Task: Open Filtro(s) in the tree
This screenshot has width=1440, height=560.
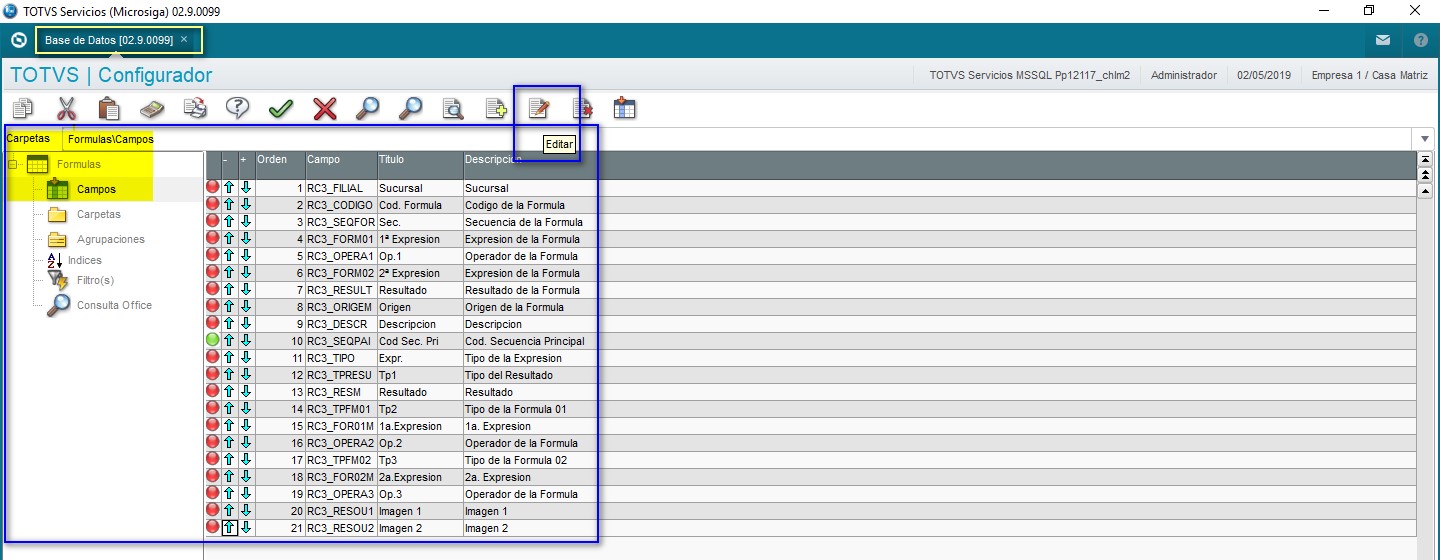Action: point(95,280)
